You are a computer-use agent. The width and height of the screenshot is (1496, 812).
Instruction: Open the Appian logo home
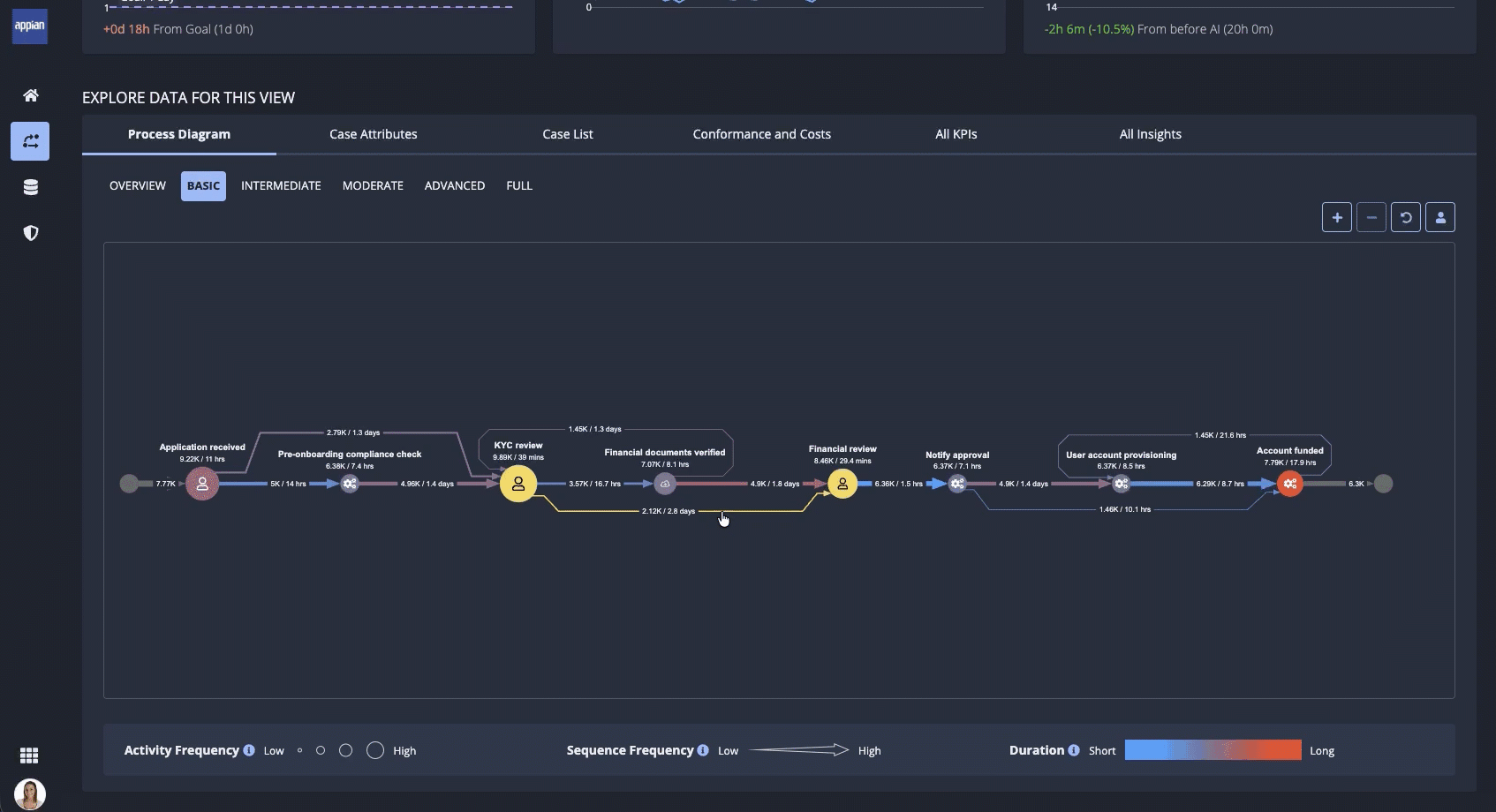30,26
